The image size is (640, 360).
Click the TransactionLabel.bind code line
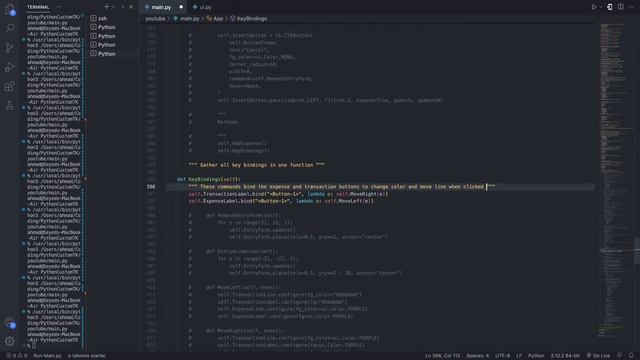tap(288, 194)
